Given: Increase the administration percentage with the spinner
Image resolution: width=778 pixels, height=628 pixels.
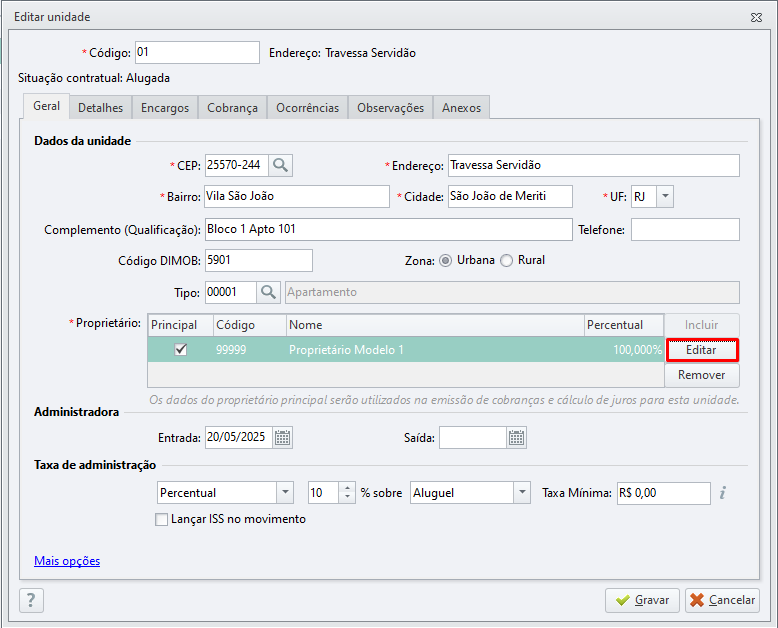Looking at the screenshot, I should 347,488.
